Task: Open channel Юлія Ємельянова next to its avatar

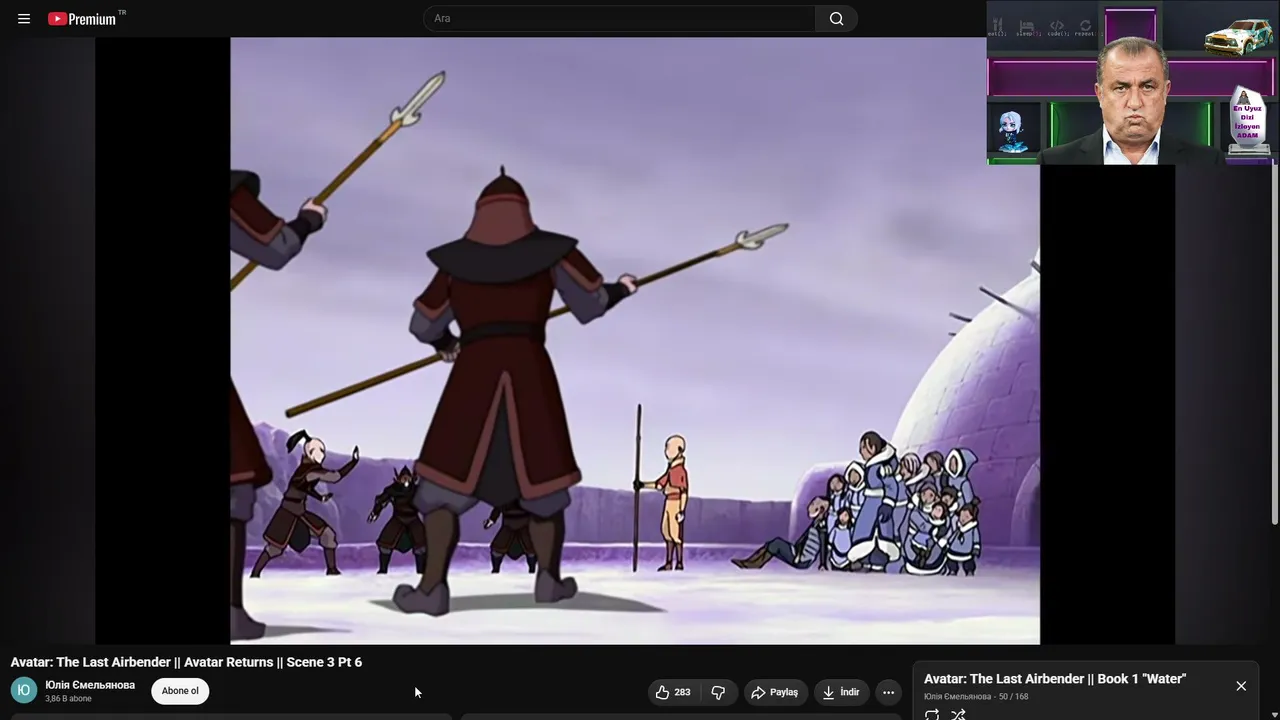Action: pos(90,685)
